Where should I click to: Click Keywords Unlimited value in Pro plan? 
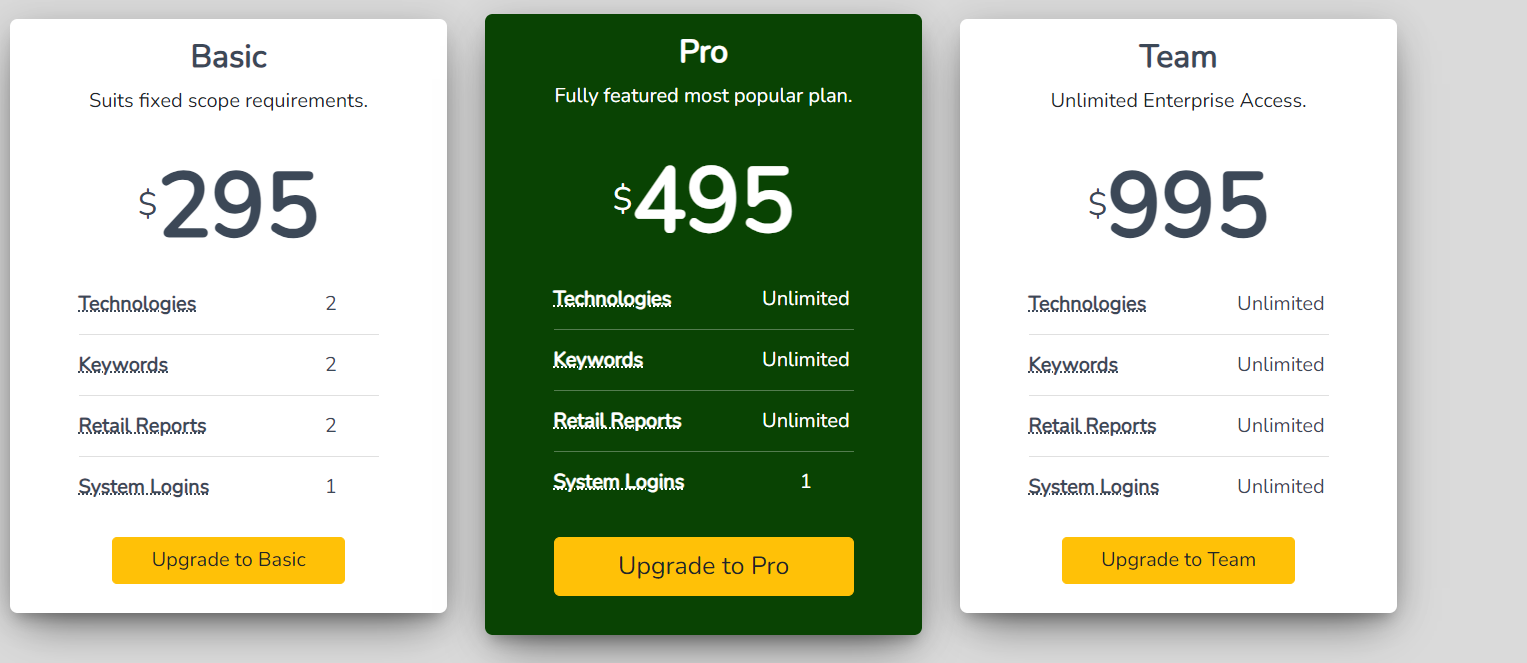(x=806, y=360)
